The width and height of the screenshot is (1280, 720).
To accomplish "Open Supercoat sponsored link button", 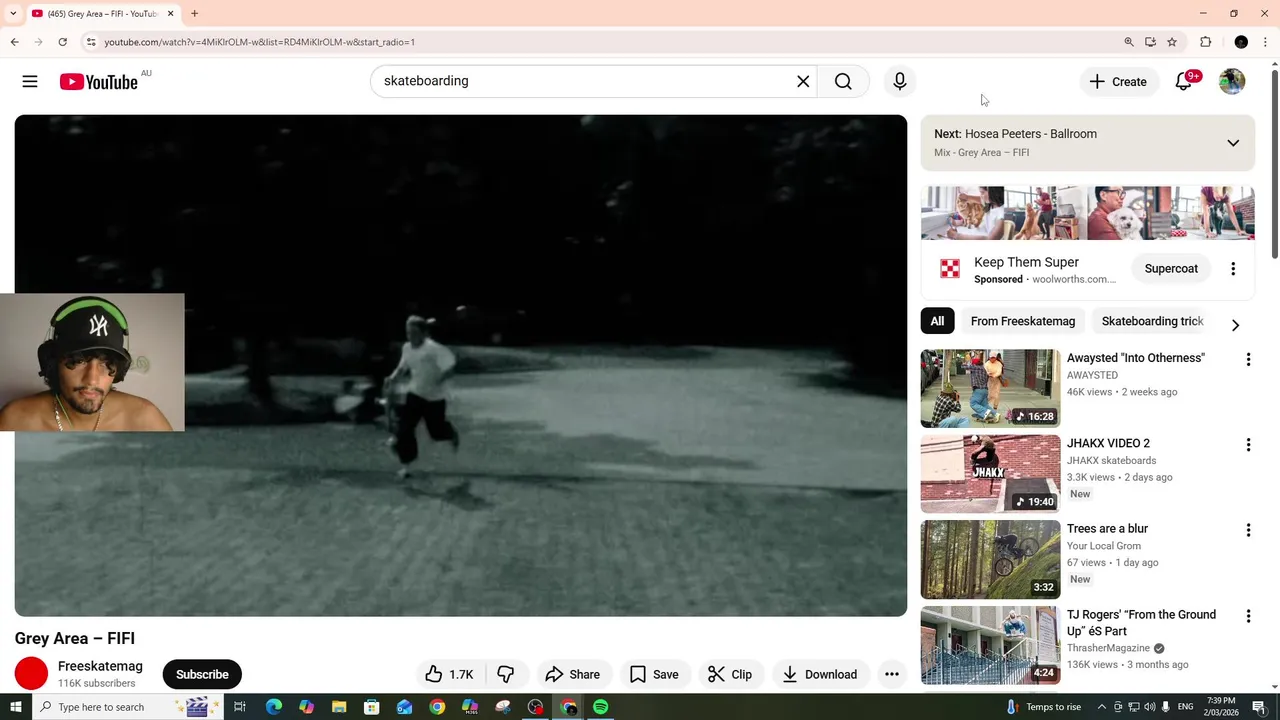I will point(1171,268).
